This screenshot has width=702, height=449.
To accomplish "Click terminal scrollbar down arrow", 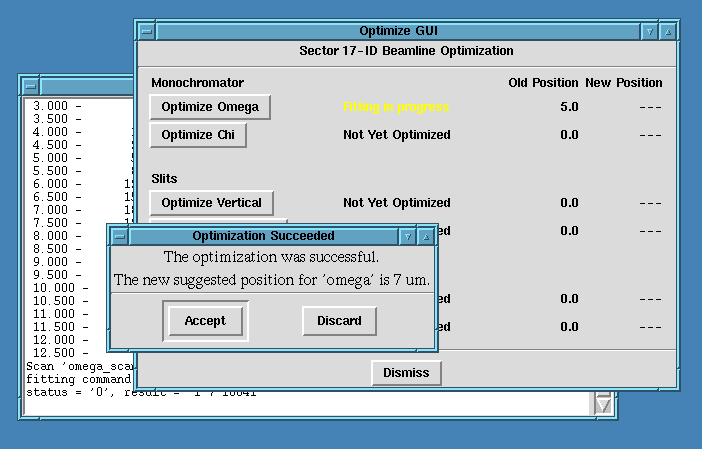I will click(603, 405).
